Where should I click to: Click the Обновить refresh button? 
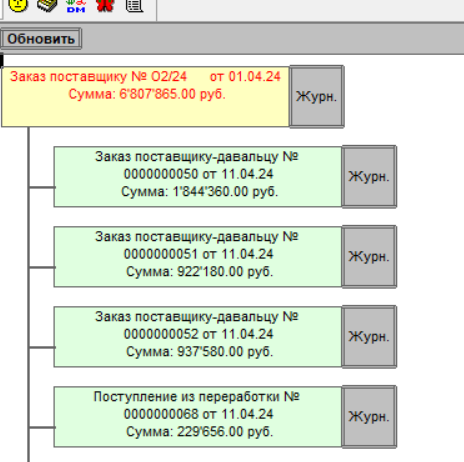click(x=41, y=39)
